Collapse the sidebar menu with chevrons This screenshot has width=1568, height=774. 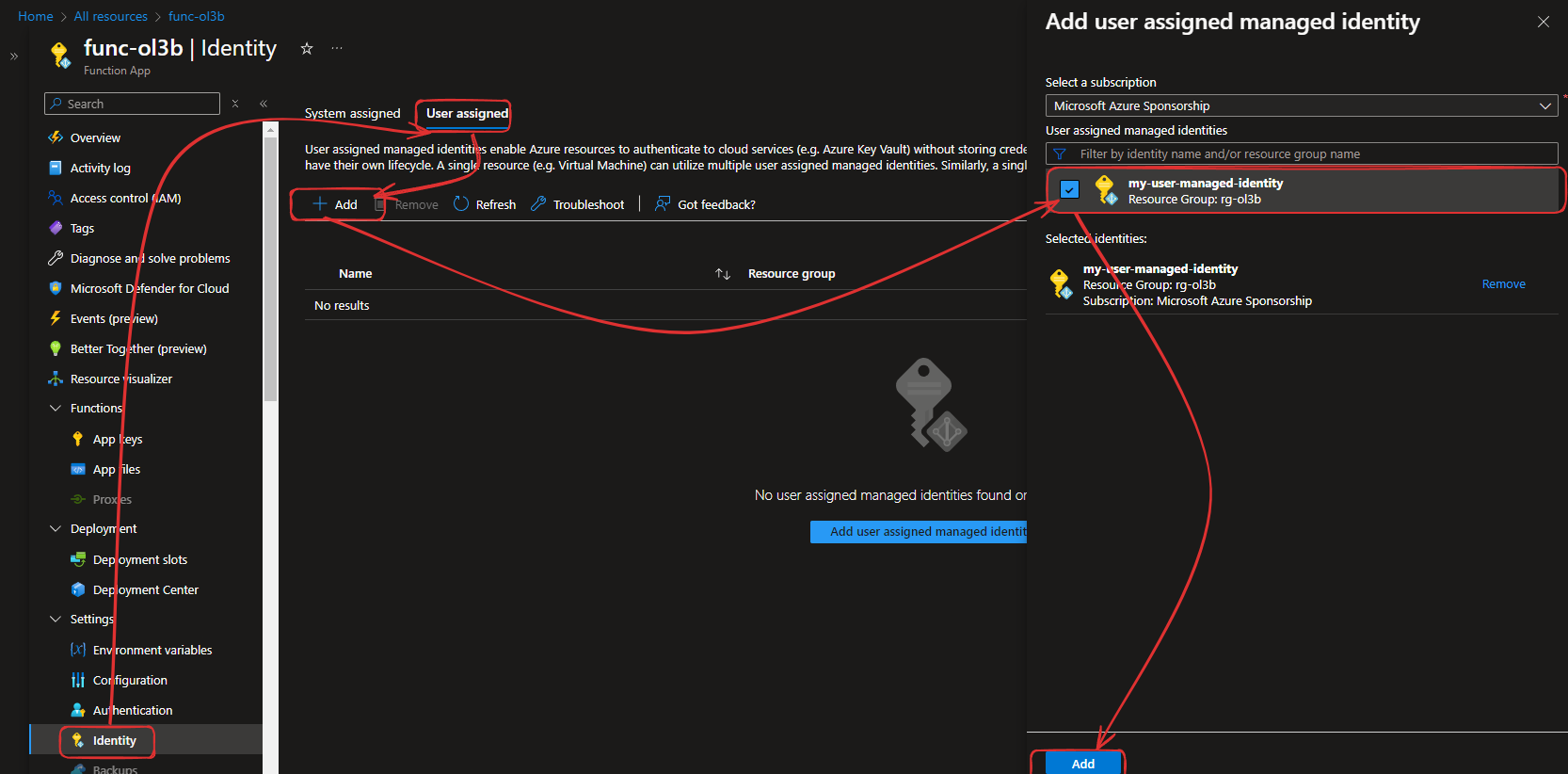point(264,104)
